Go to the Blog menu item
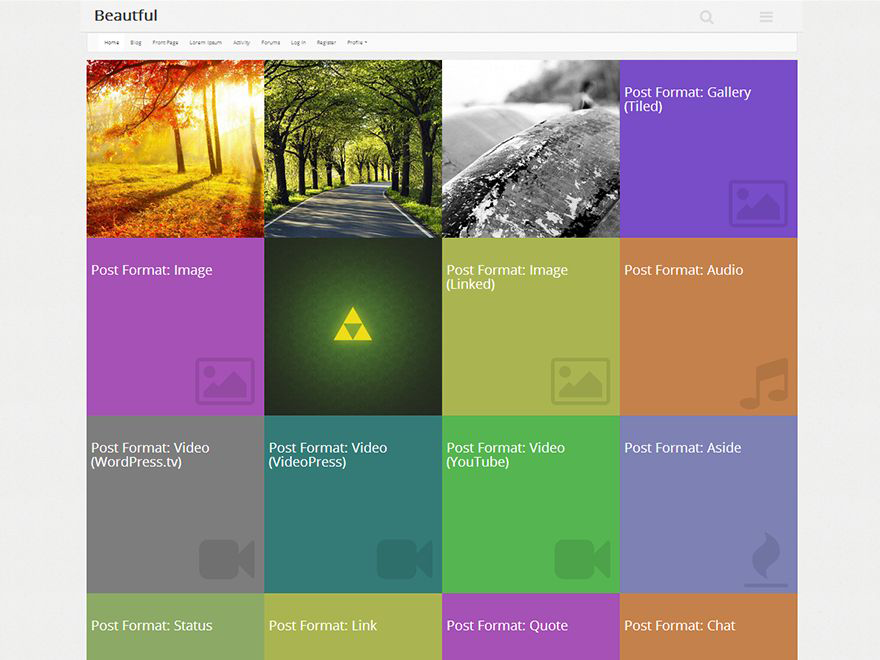 pyautogui.click(x=136, y=43)
